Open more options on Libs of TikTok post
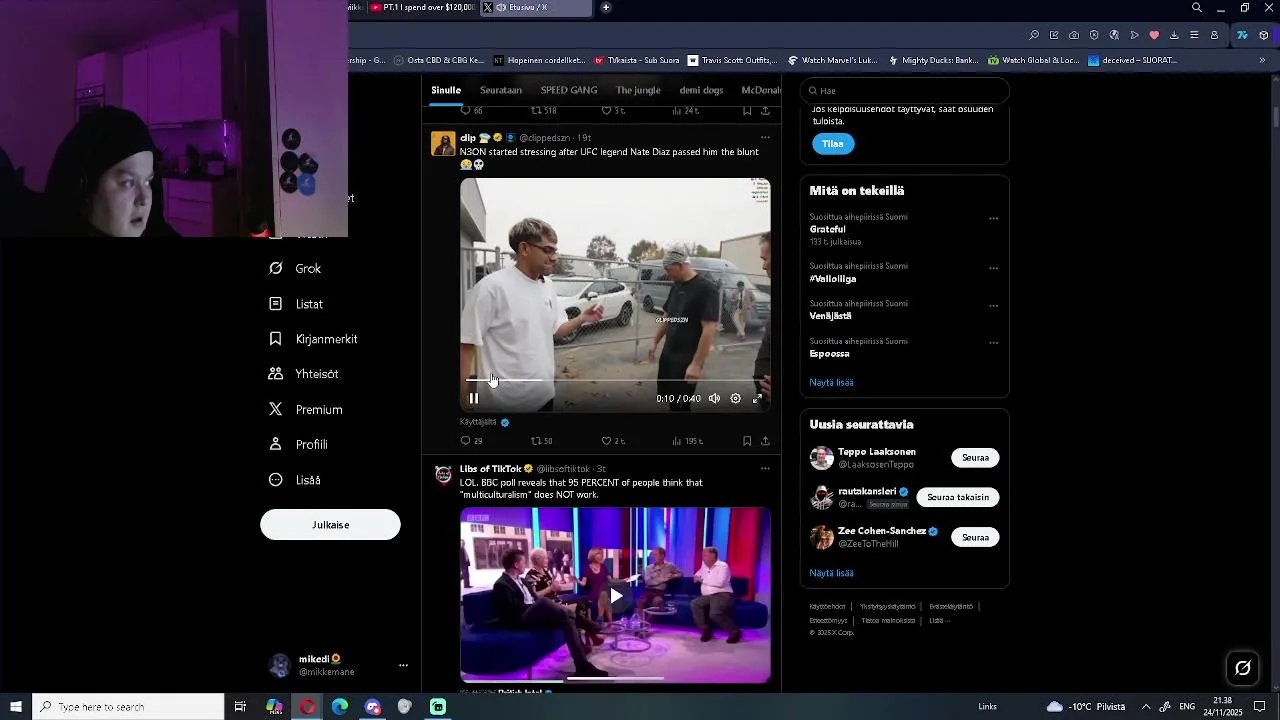The image size is (1280, 720). (765, 468)
